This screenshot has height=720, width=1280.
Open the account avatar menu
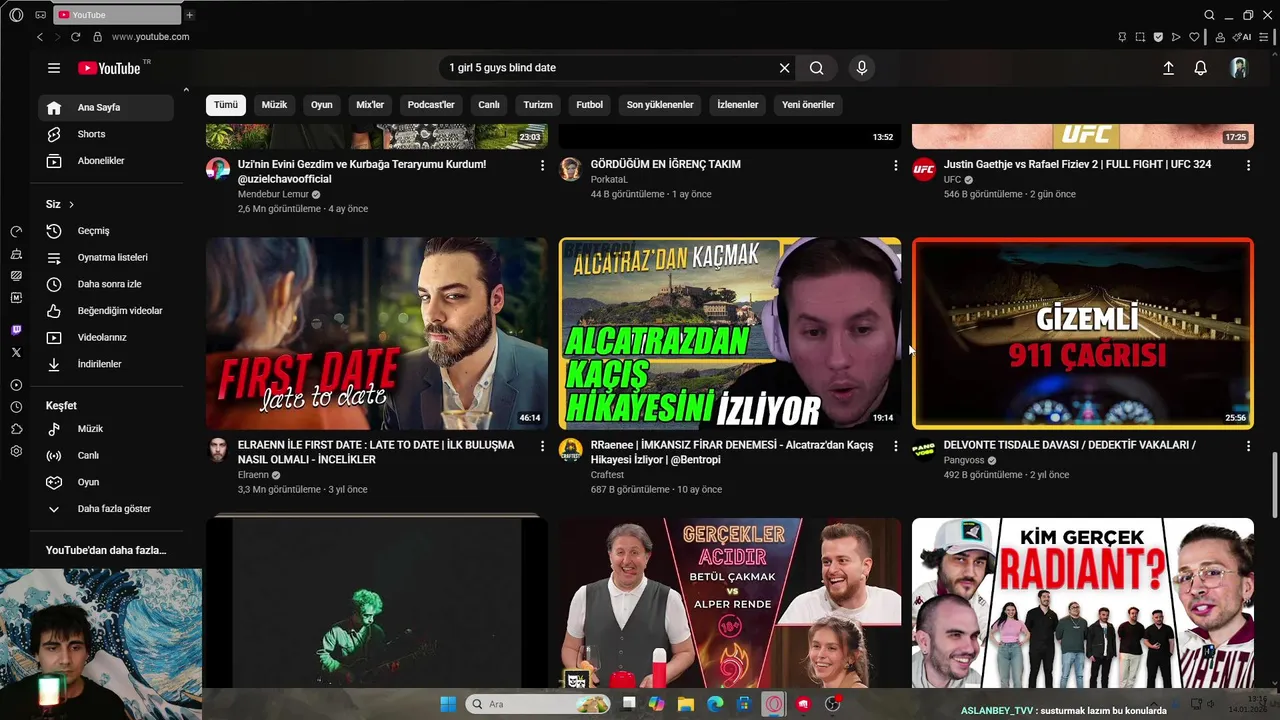tap(1239, 68)
